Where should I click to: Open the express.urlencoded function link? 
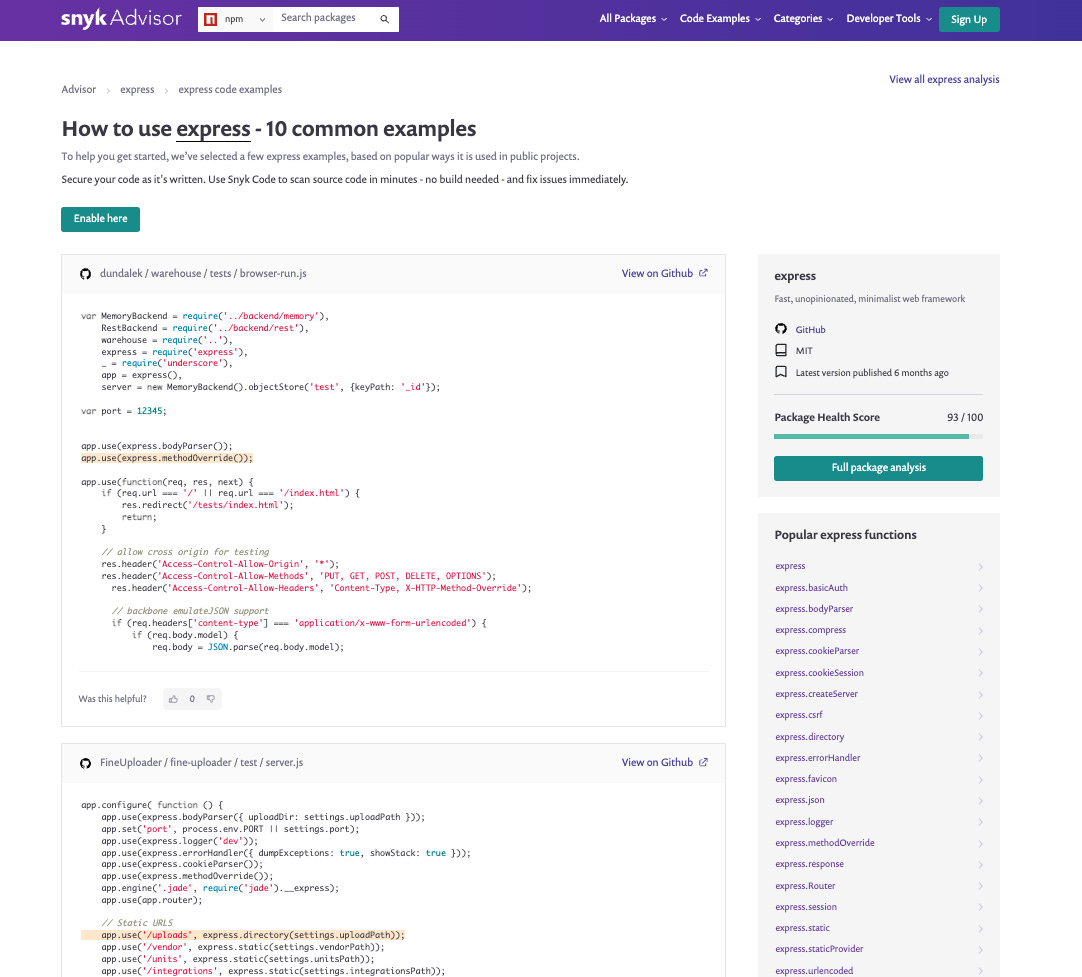point(814,971)
